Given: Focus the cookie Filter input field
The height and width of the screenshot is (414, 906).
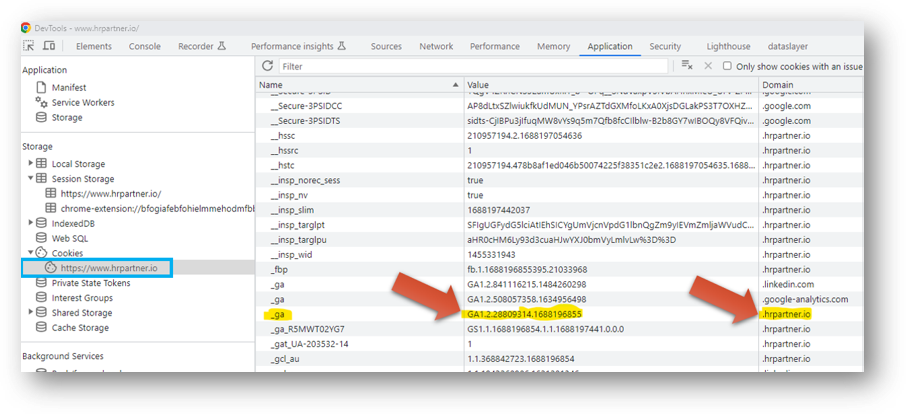Looking at the screenshot, I should point(473,66).
